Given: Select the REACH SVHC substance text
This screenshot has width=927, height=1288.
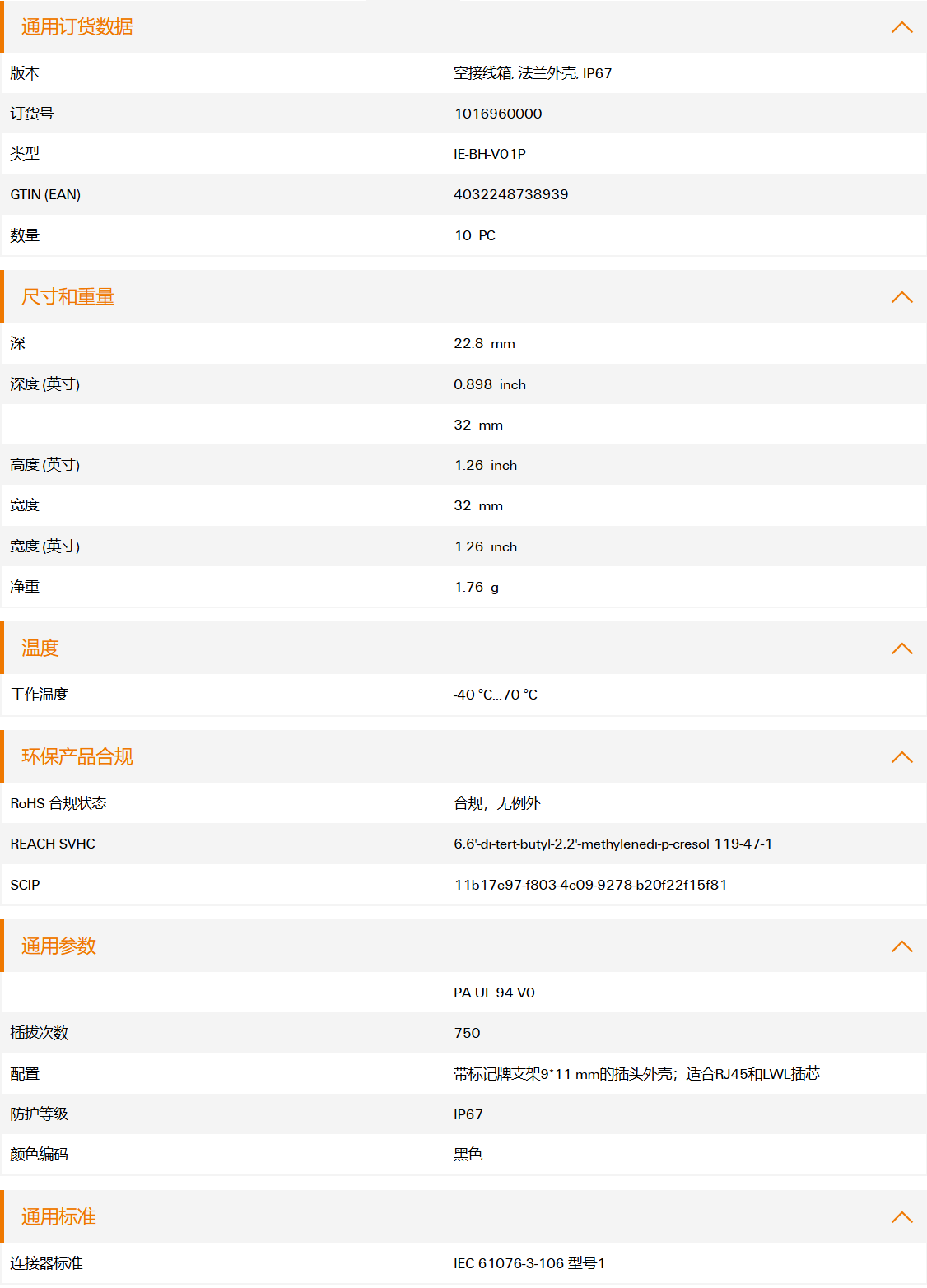Looking at the screenshot, I should pos(613,844).
